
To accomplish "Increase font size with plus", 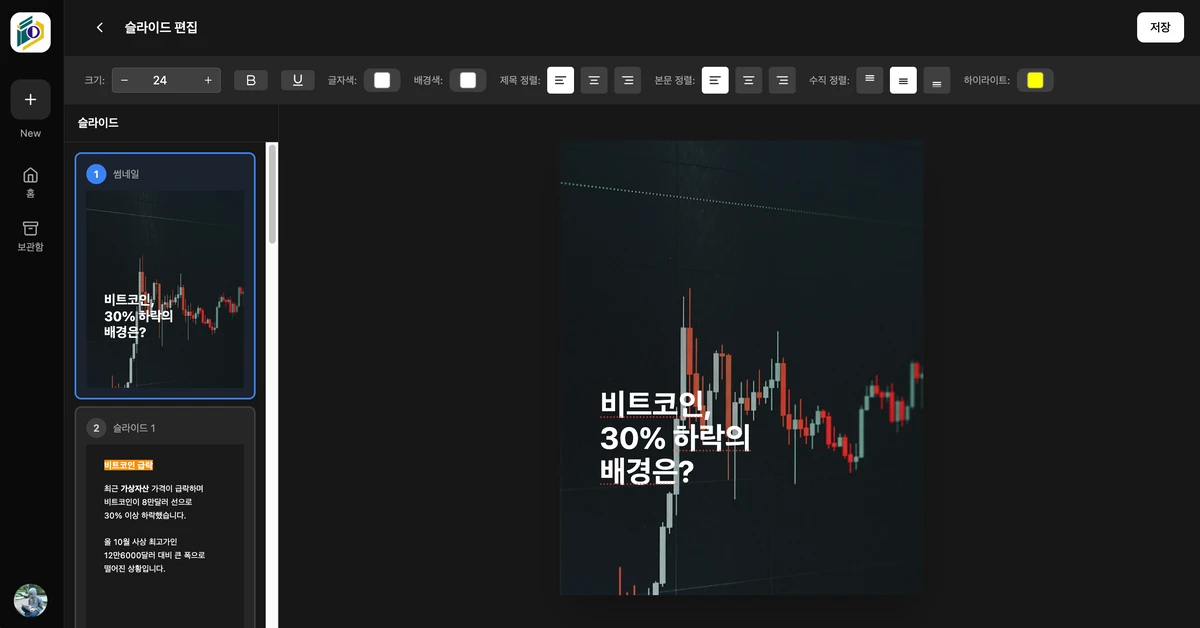I will pos(208,80).
